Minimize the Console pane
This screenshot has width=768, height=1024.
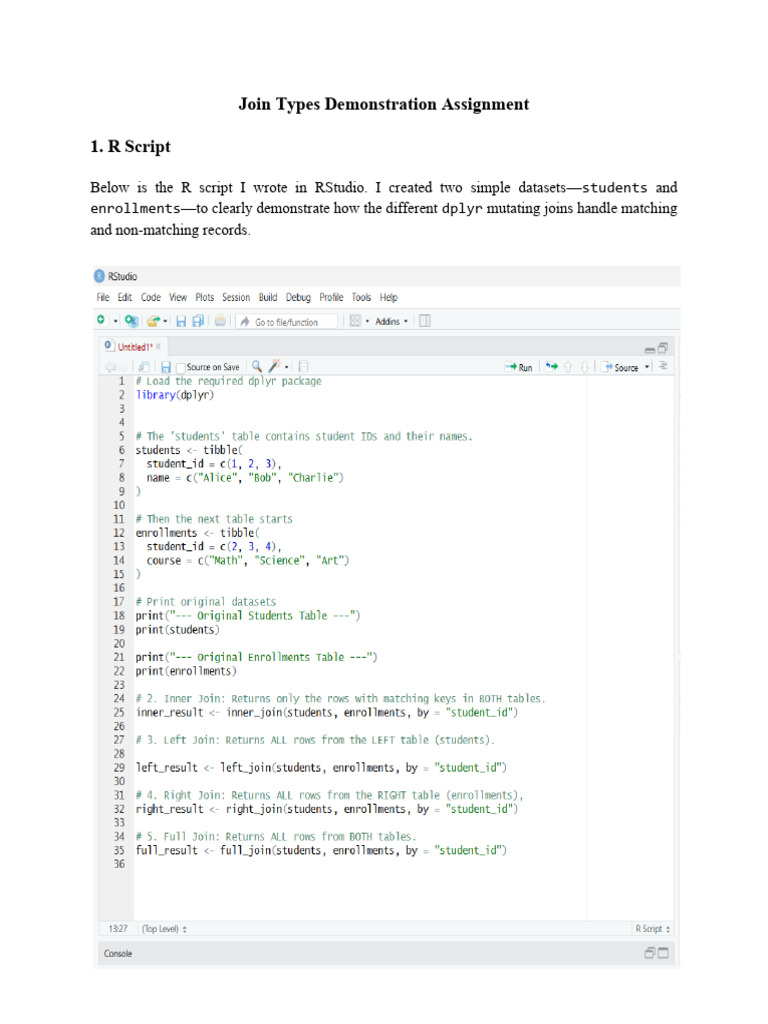[x=650, y=953]
